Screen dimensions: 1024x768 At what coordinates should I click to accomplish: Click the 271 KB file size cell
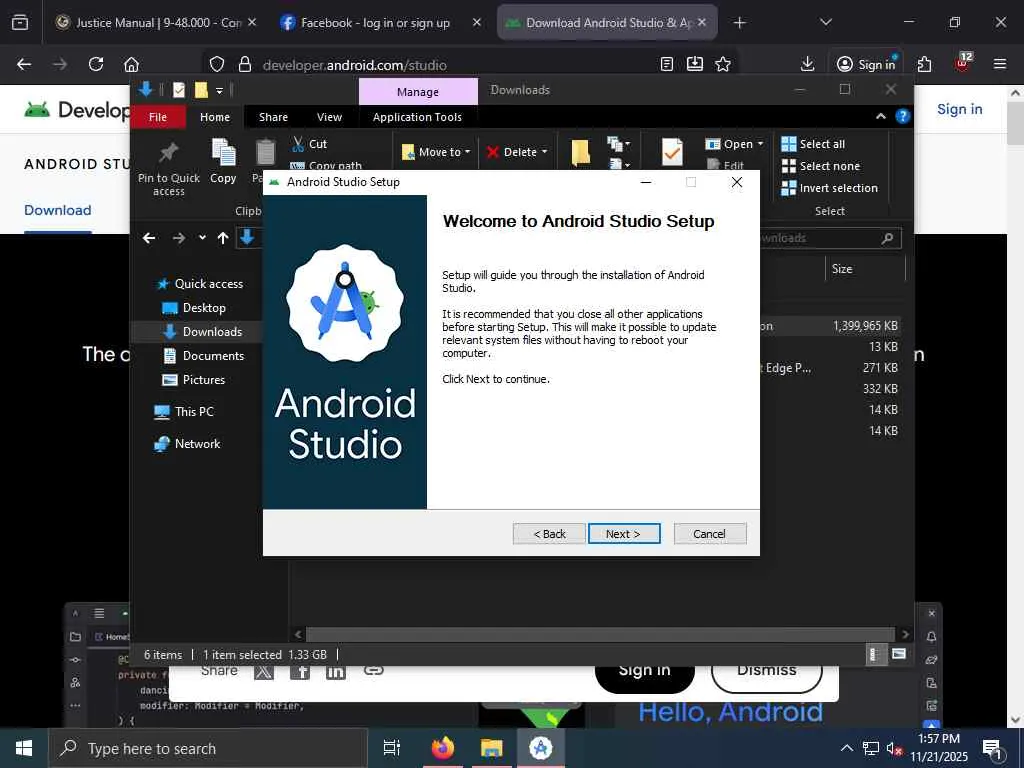tap(880, 368)
